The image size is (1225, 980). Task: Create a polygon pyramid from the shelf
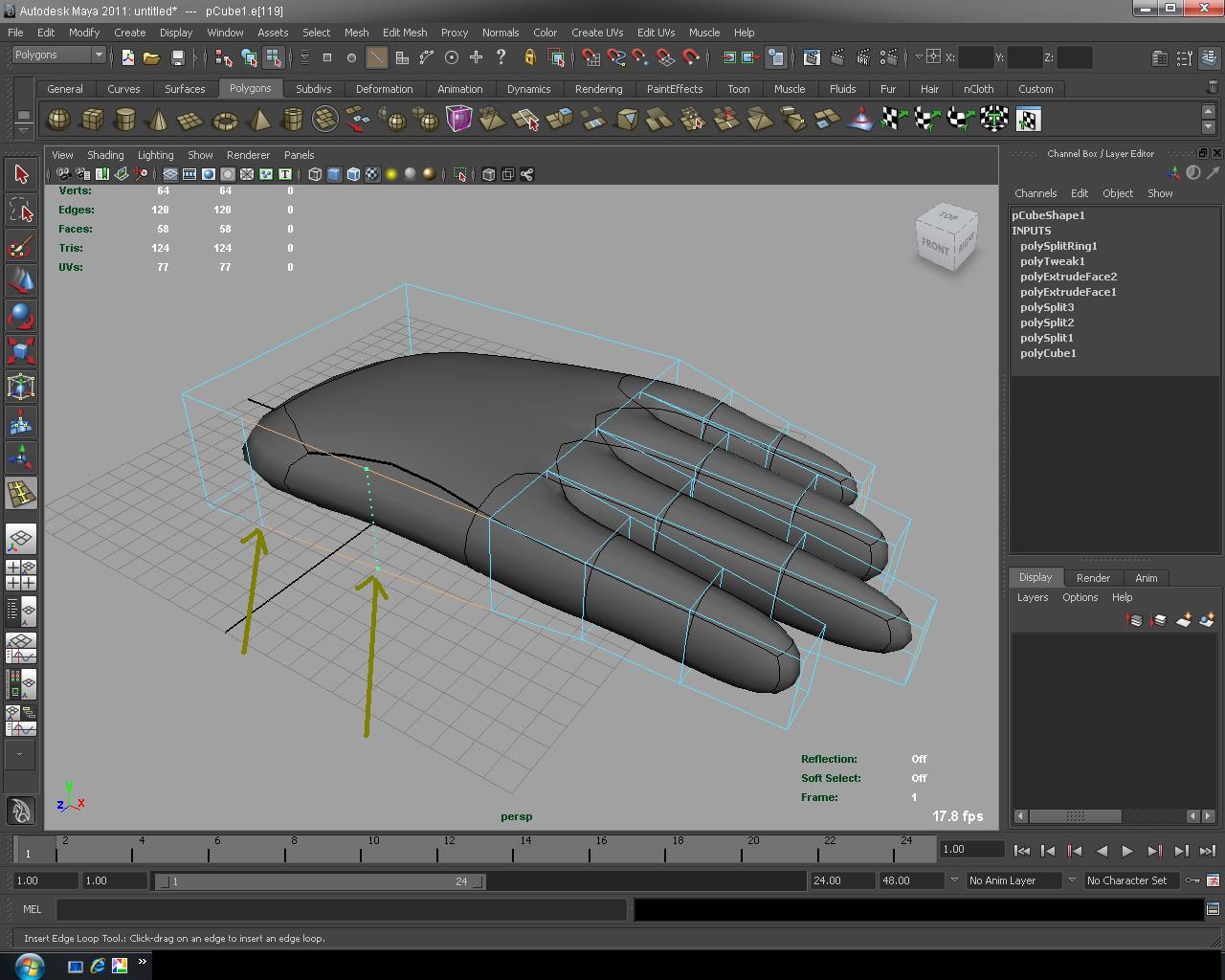click(258, 120)
